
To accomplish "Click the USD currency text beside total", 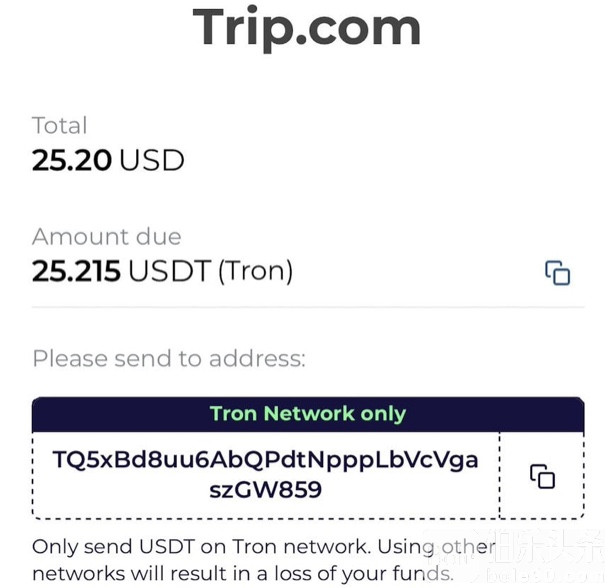I will tap(152, 160).
